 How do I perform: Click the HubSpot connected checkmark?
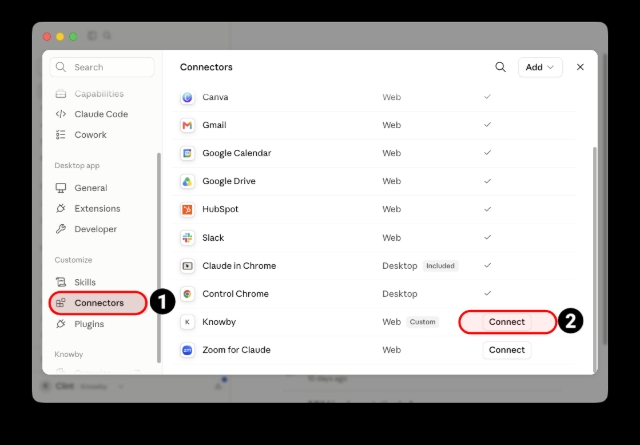click(487, 209)
